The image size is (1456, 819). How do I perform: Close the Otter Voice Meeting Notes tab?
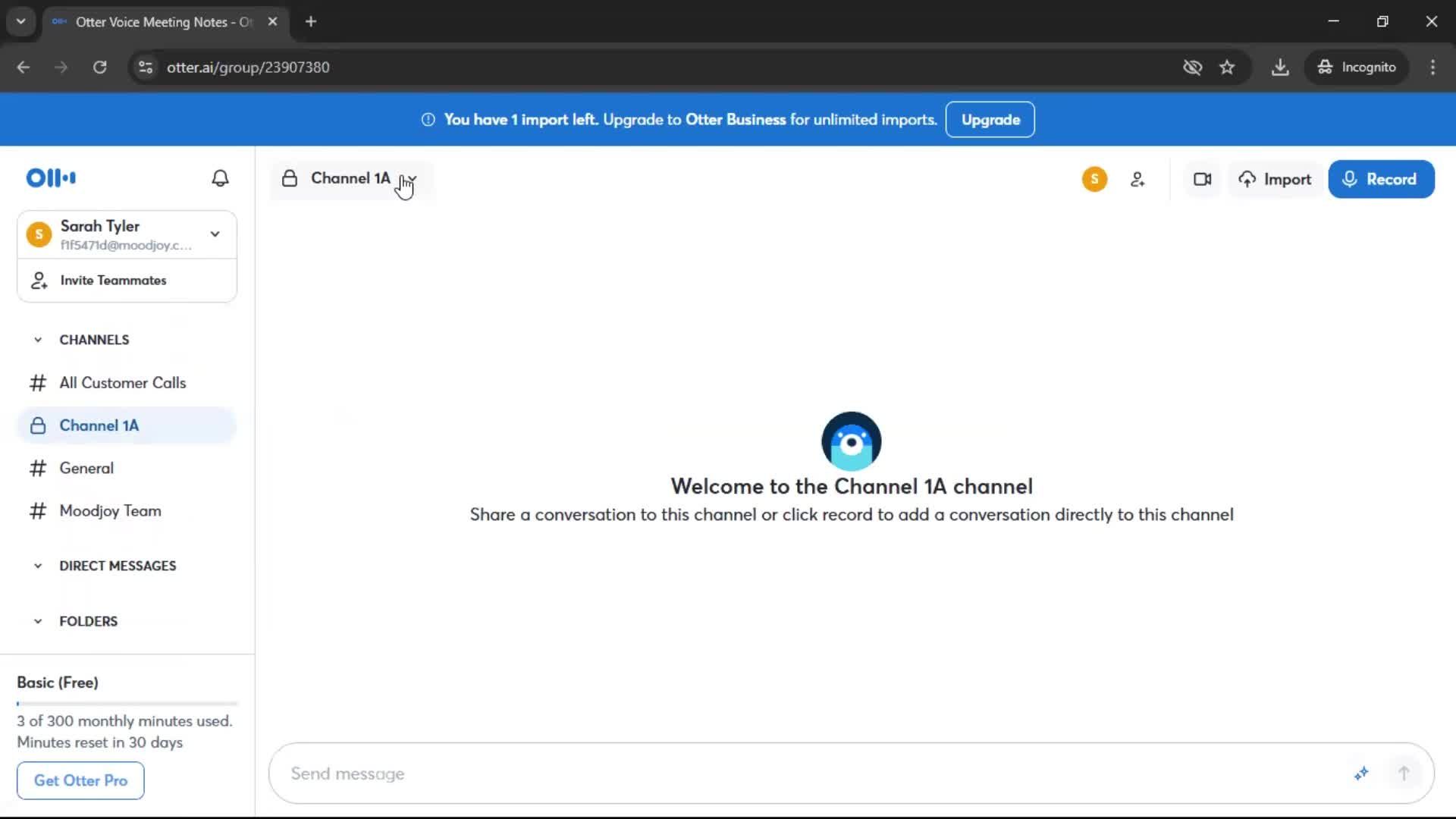click(272, 22)
